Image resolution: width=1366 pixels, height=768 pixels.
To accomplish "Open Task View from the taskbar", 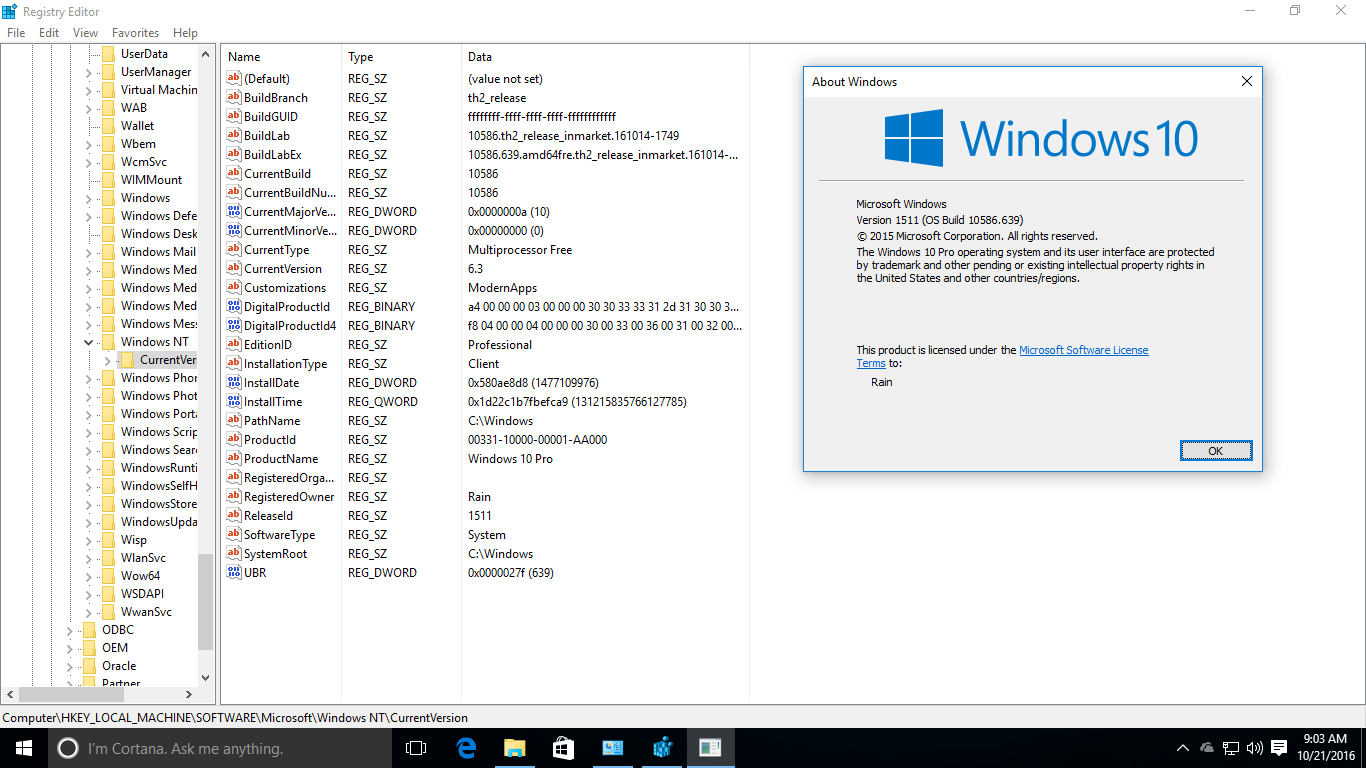I will tap(415, 747).
